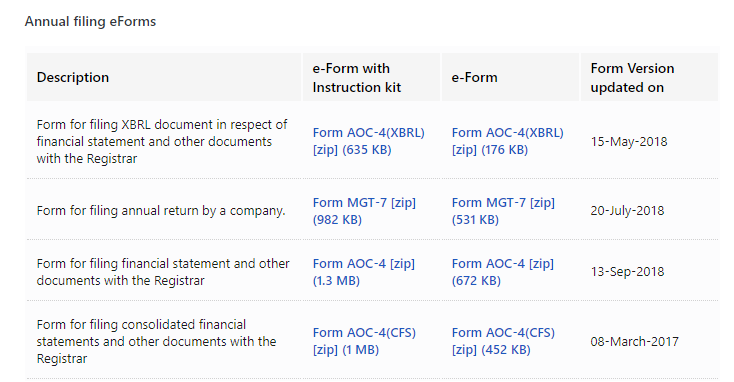Click the 20-July-2018 date cell

tap(627, 211)
